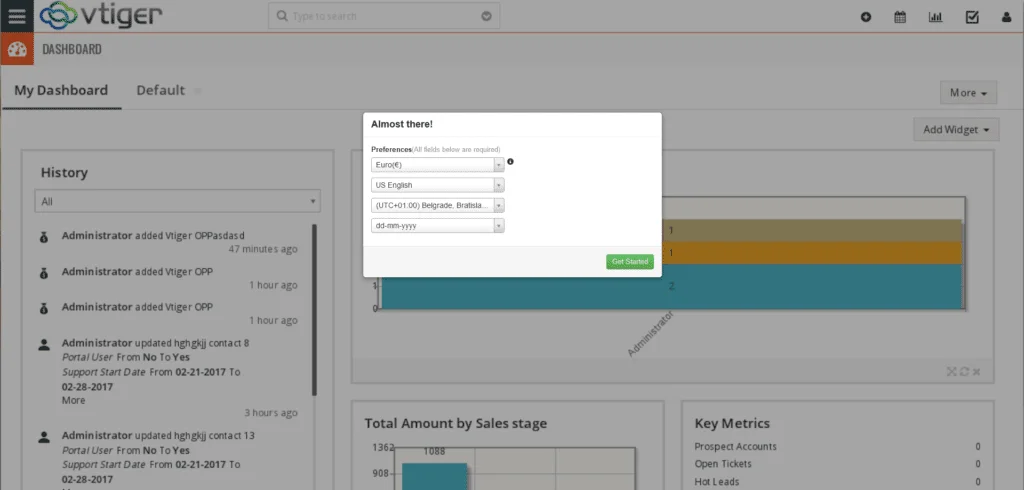The height and width of the screenshot is (490, 1024).
Task: Expand the Default tab arrow
Action: point(197,91)
